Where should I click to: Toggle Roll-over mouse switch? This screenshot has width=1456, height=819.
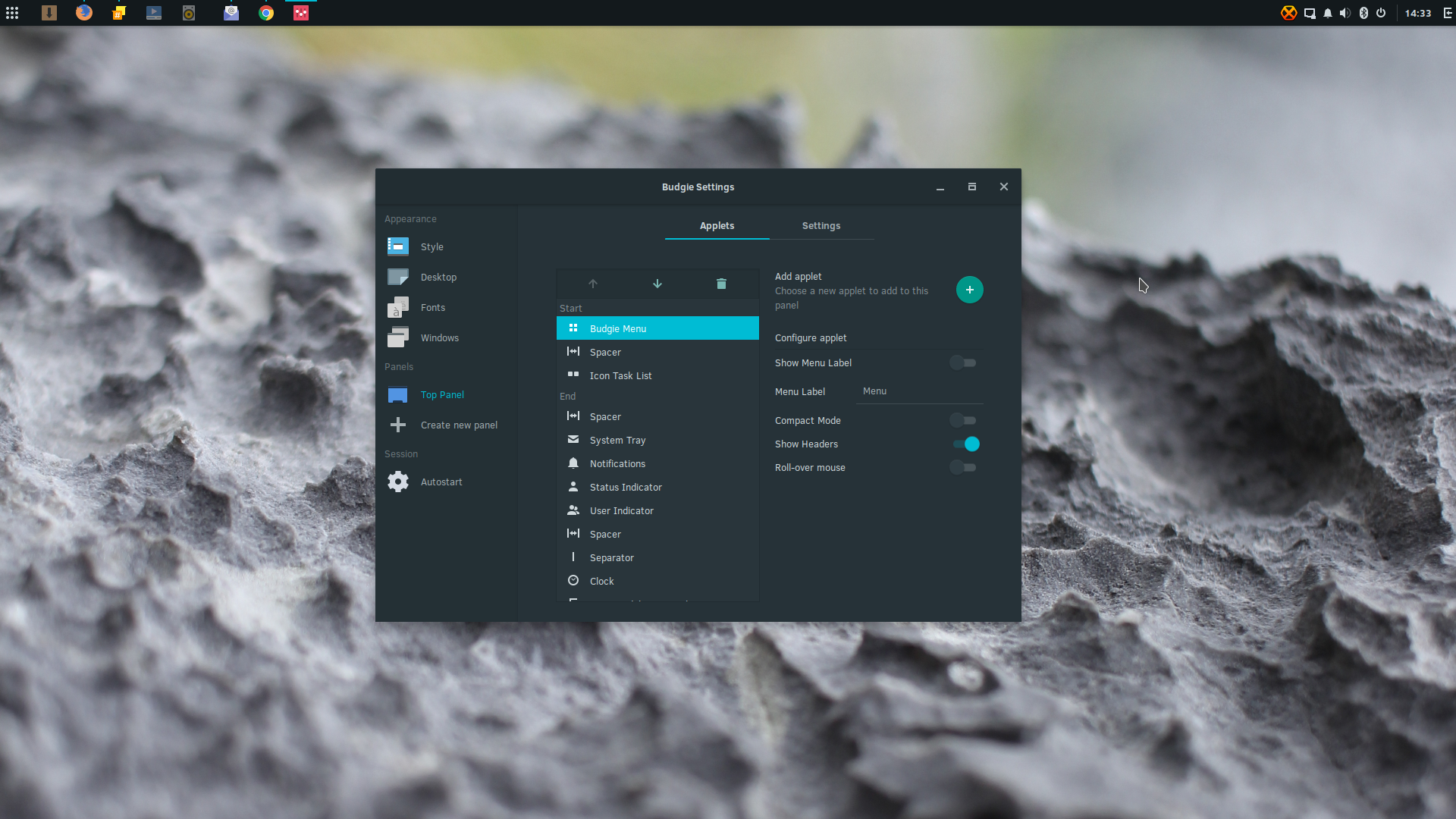(x=963, y=468)
